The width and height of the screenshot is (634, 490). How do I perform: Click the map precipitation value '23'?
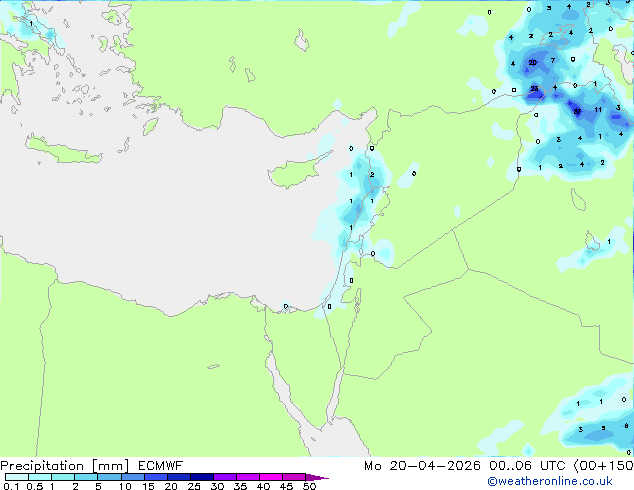pyautogui.click(x=535, y=89)
